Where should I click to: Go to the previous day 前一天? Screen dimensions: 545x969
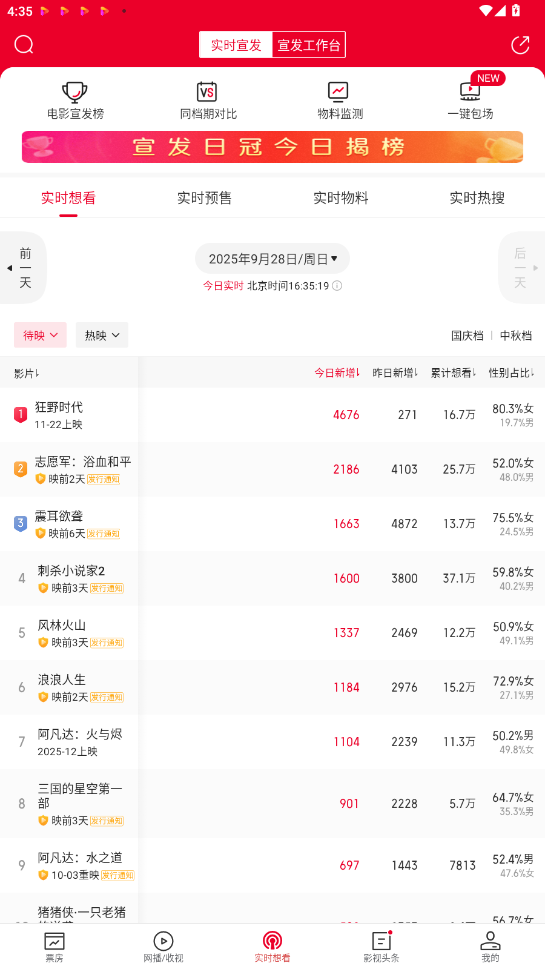click(x=23, y=268)
